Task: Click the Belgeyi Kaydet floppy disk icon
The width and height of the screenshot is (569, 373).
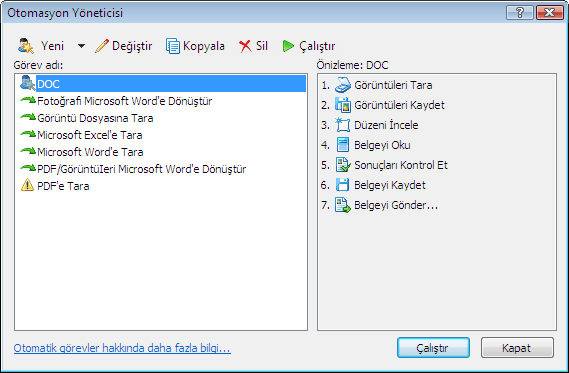Action: coord(342,185)
